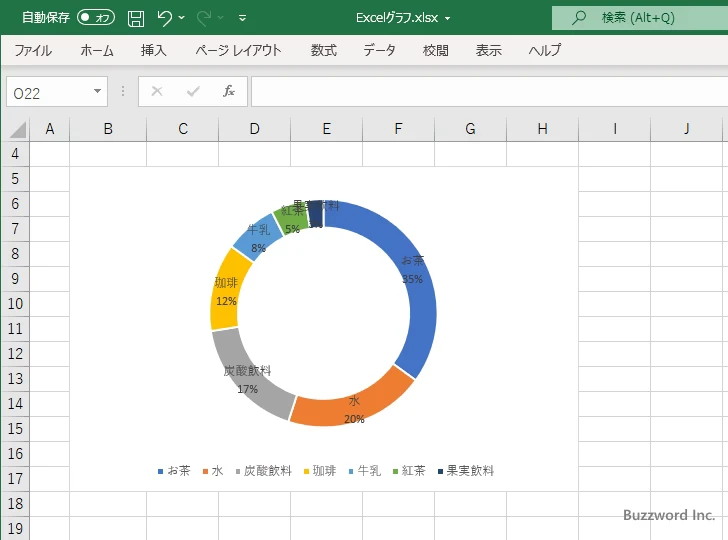
Task: Select column A header
Action: [x=50, y=129]
